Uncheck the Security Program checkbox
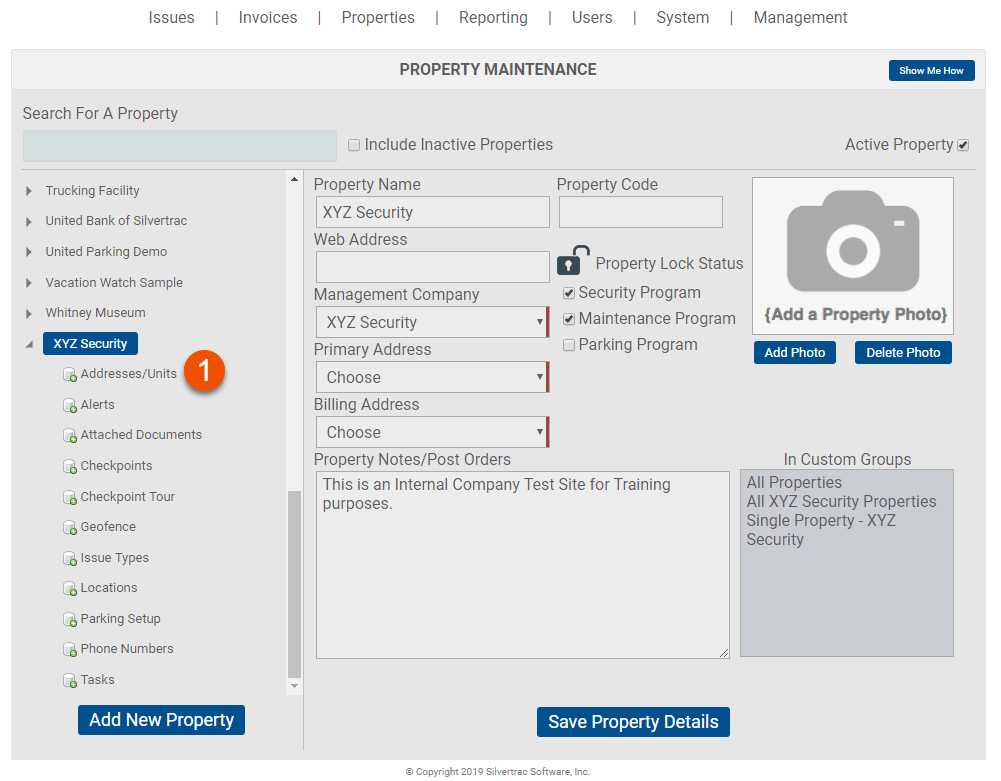This screenshot has height=781, width=1001. 569,292
